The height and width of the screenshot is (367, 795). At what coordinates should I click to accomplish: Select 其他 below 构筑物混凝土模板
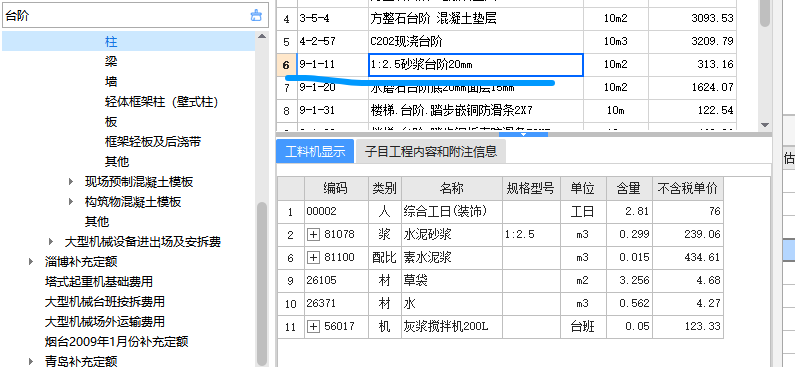pyautogui.click(x=97, y=222)
